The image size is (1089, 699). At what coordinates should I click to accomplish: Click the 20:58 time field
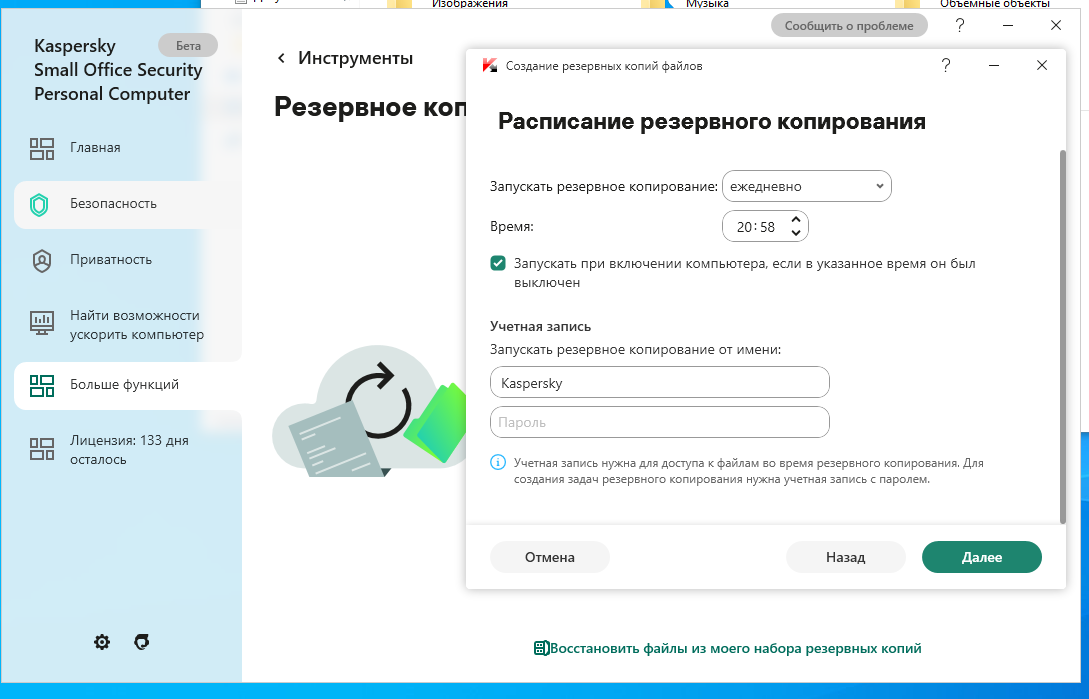pyautogui.click(x=756, y=227)
